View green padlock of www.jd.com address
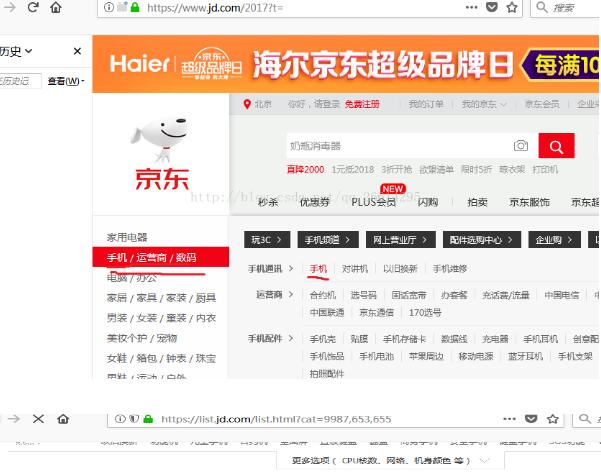 [x=135, y=7]
